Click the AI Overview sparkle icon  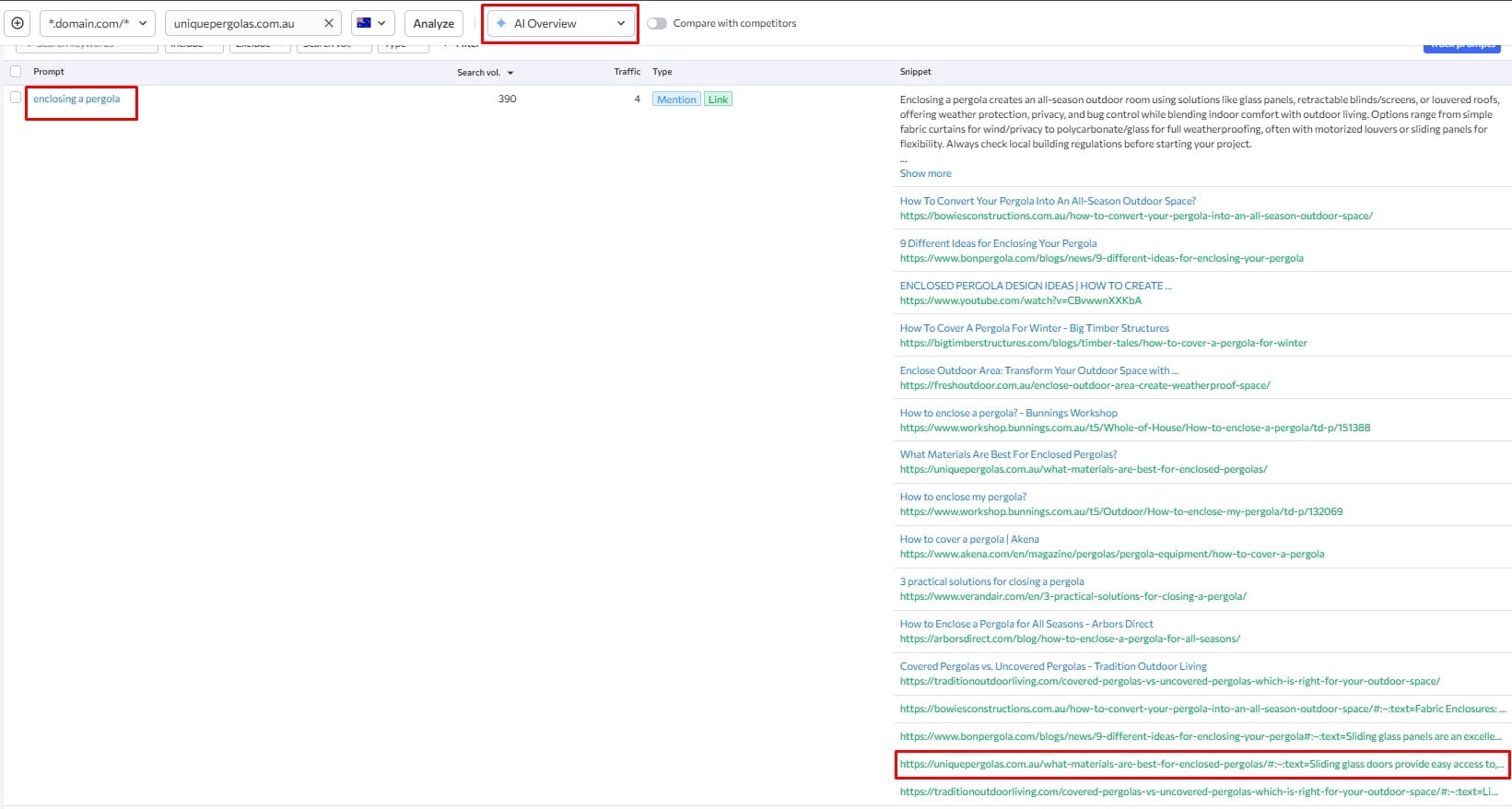click(x=501, y=23)
